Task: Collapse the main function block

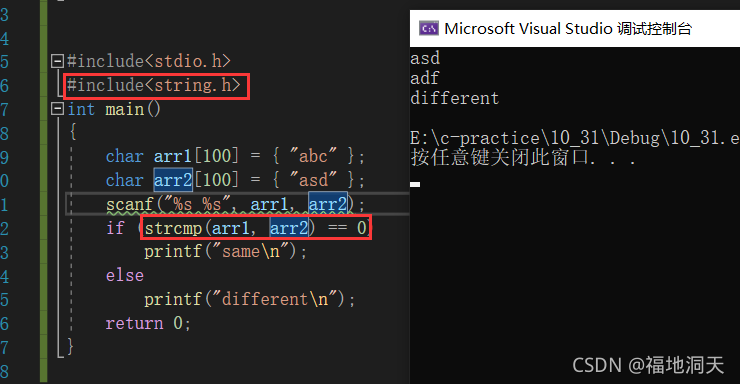Action: 58,109
